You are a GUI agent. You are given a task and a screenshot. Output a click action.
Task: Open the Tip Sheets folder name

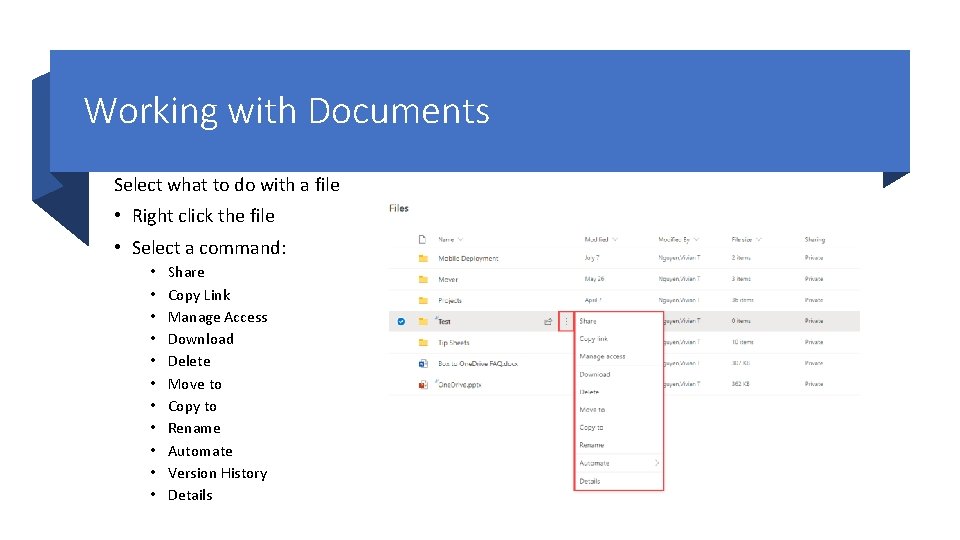pos(454,343)
